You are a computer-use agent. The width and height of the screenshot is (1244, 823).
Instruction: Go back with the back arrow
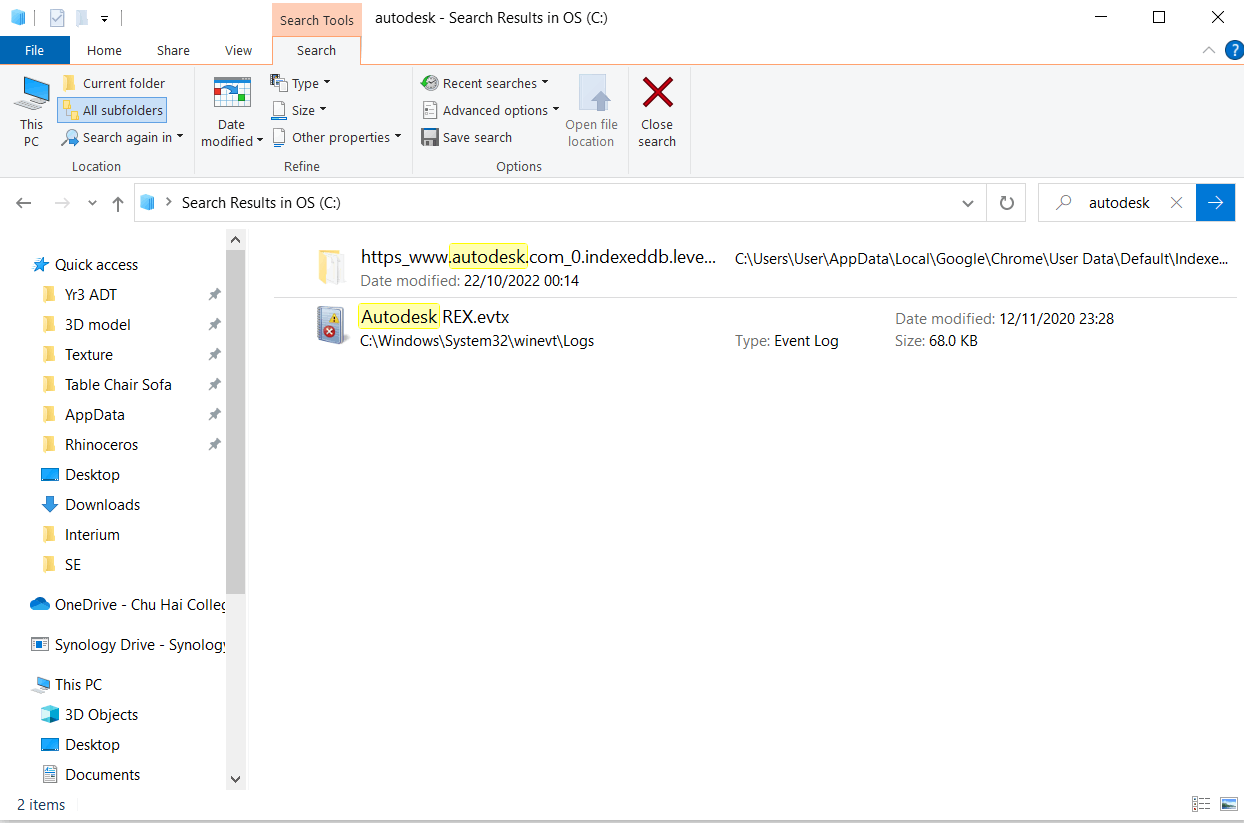[x=24, y=203]
